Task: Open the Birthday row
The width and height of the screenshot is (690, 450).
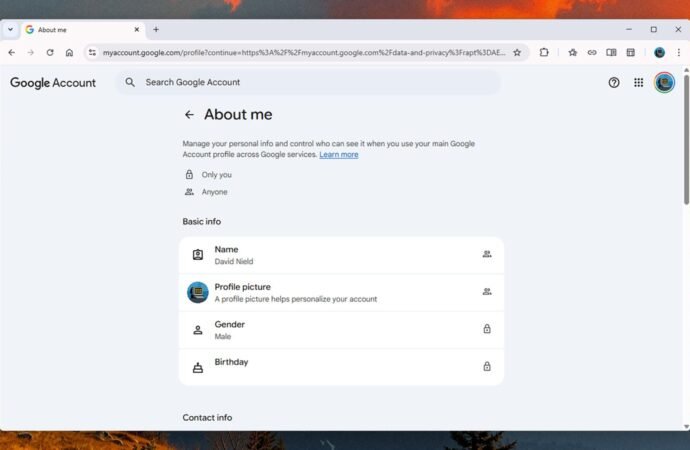Action: (341, 367)
